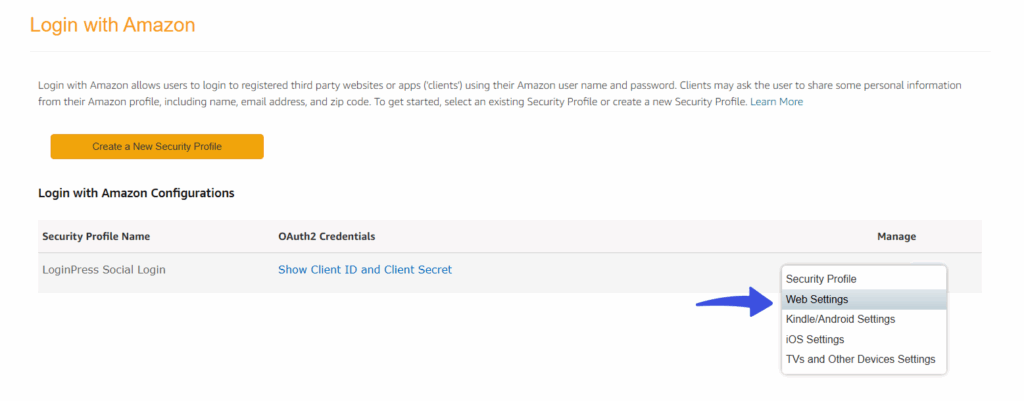
Task: Click the Login with Amazon Configurations heading
Action: [136, 193]
